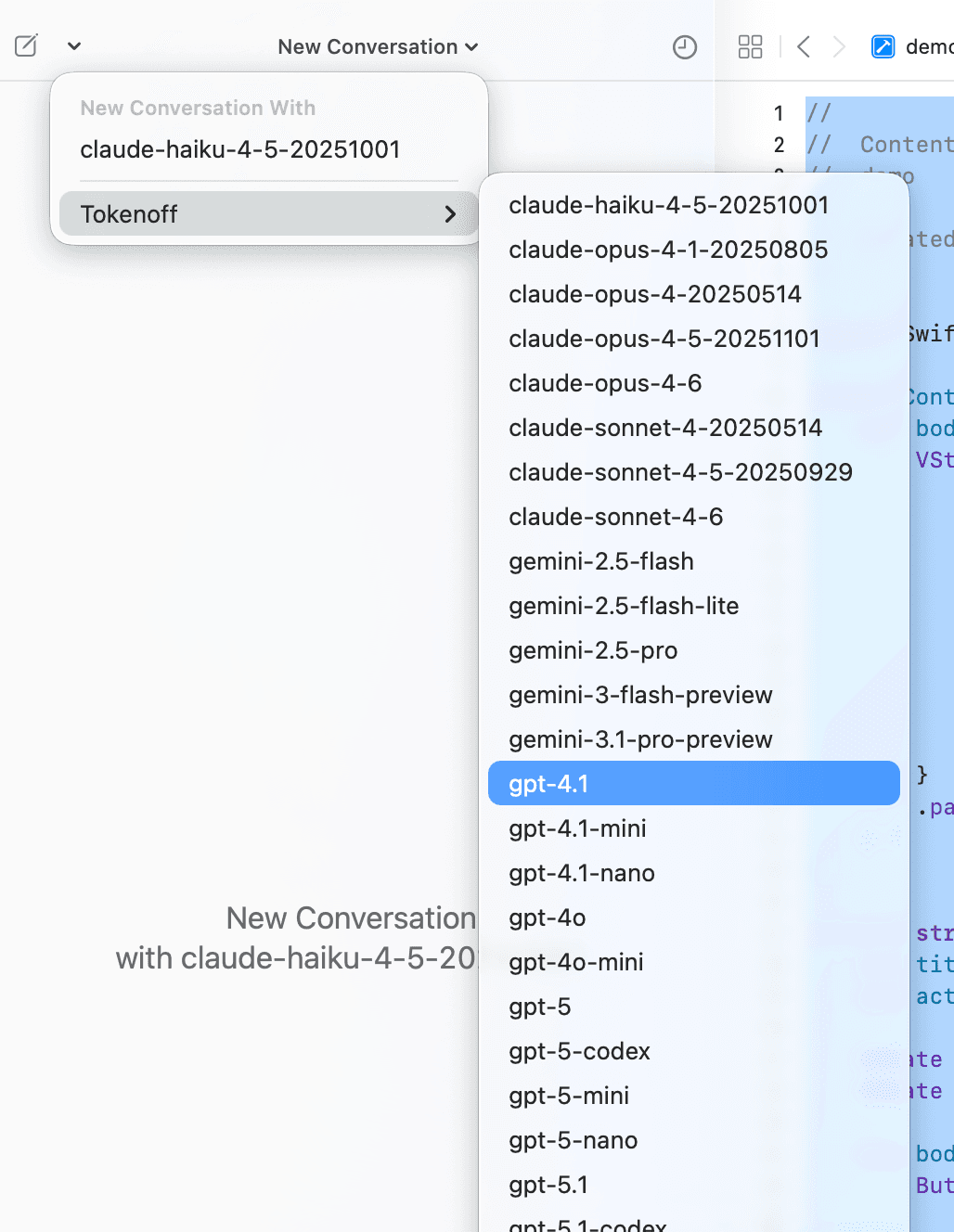Go forward with the right chevron
Image resolution: width=954 pixels, height=1232 pixels.
pyautogui.click(x=839, y=47)
